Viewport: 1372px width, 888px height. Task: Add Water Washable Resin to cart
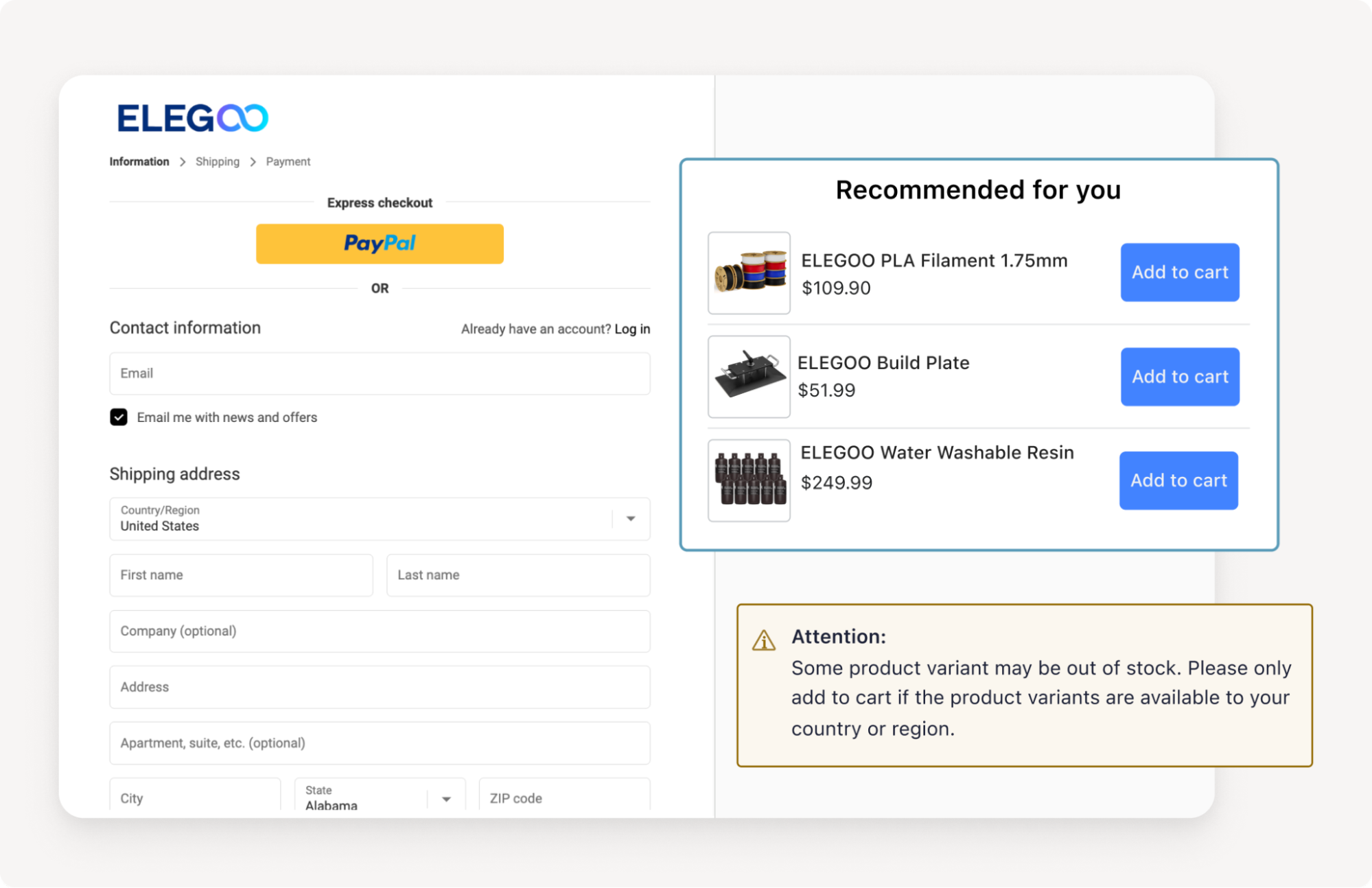[x=1178, y=480]
